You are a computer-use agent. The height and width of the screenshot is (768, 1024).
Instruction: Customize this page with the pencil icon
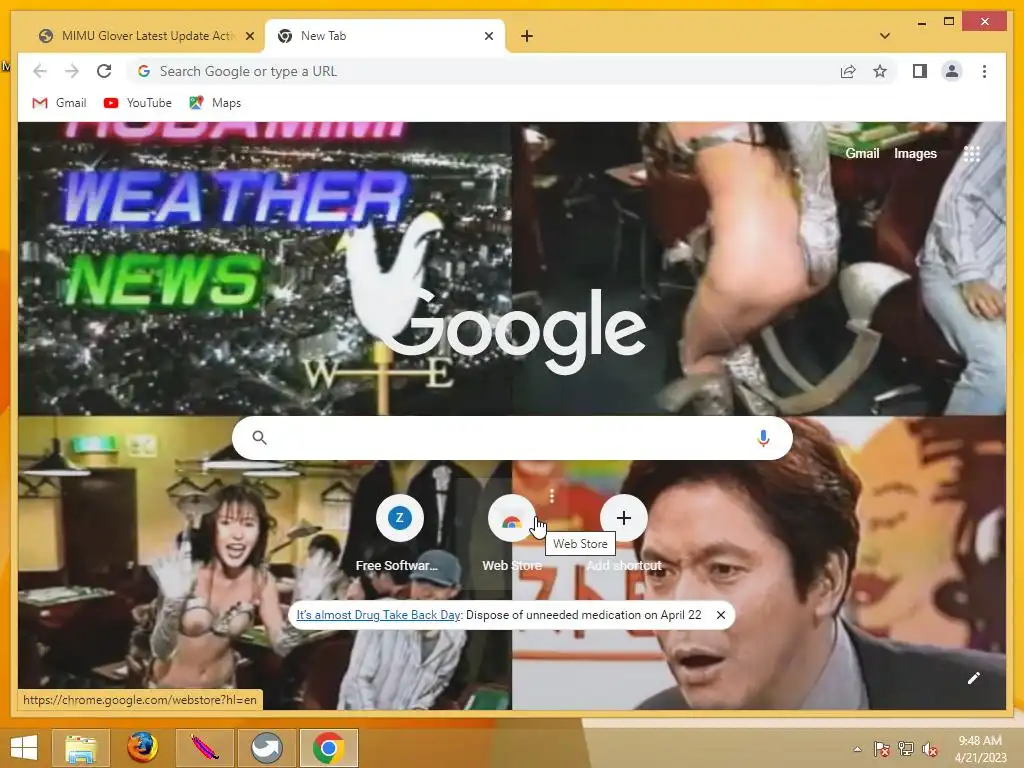(x=974, y=678)
